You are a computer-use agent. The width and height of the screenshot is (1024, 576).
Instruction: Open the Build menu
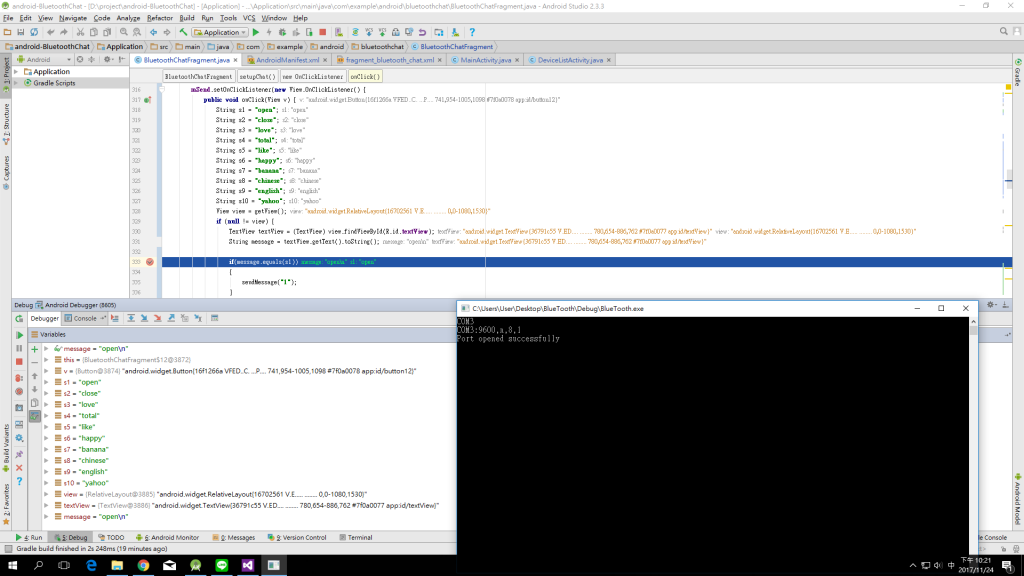click(x=187, y=18)
